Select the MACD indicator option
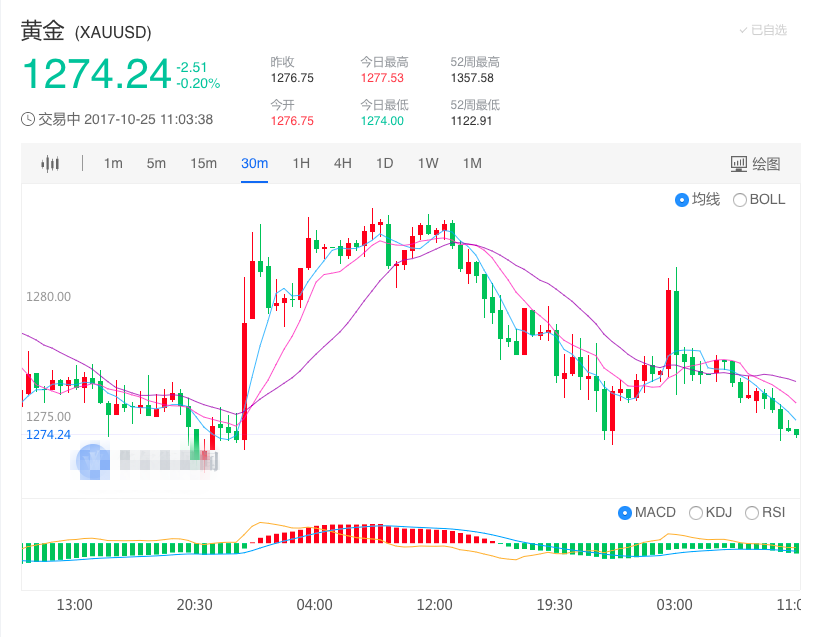816x637 pixels. 645,512
